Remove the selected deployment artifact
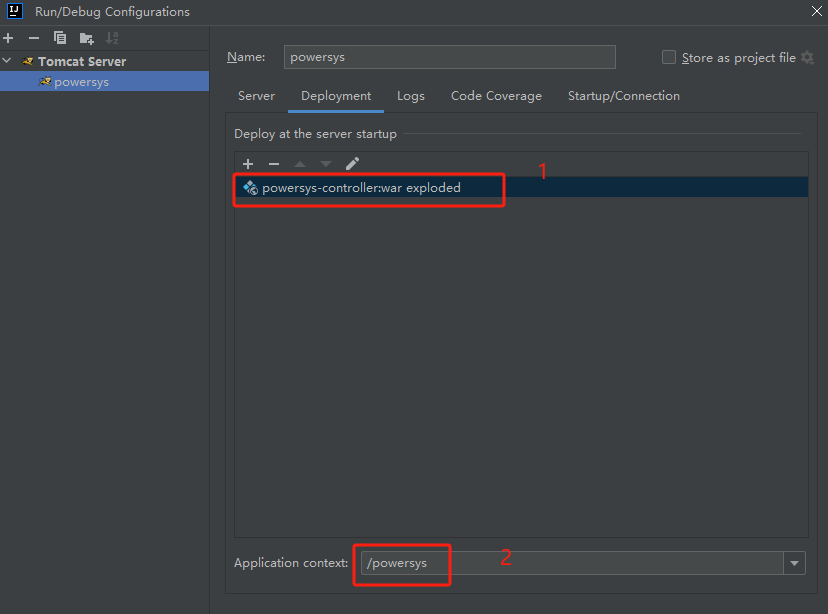Viewport: 828px width, 614px height. pos(274,164)
